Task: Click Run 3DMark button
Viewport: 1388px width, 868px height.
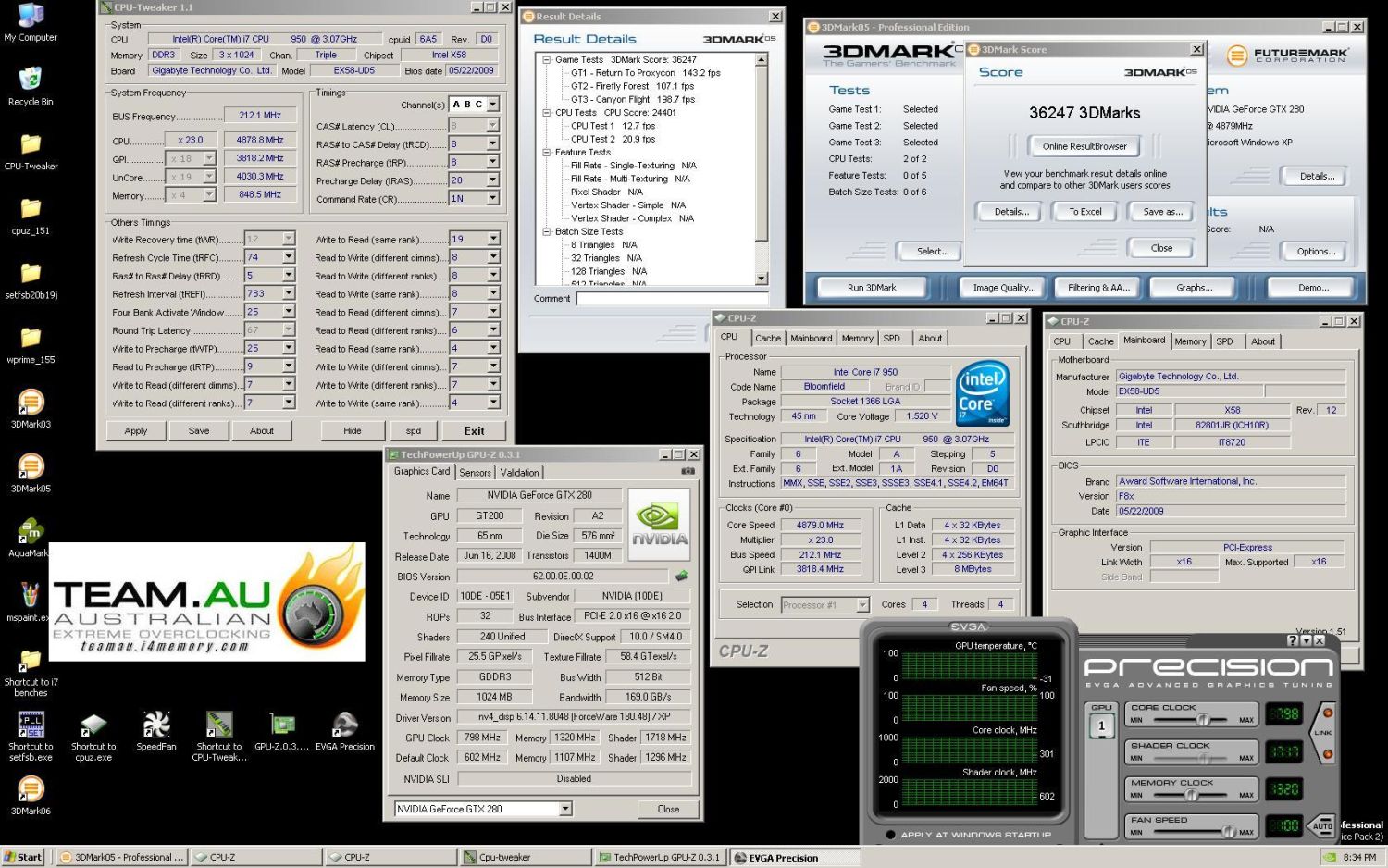Action: click(872, 288)
